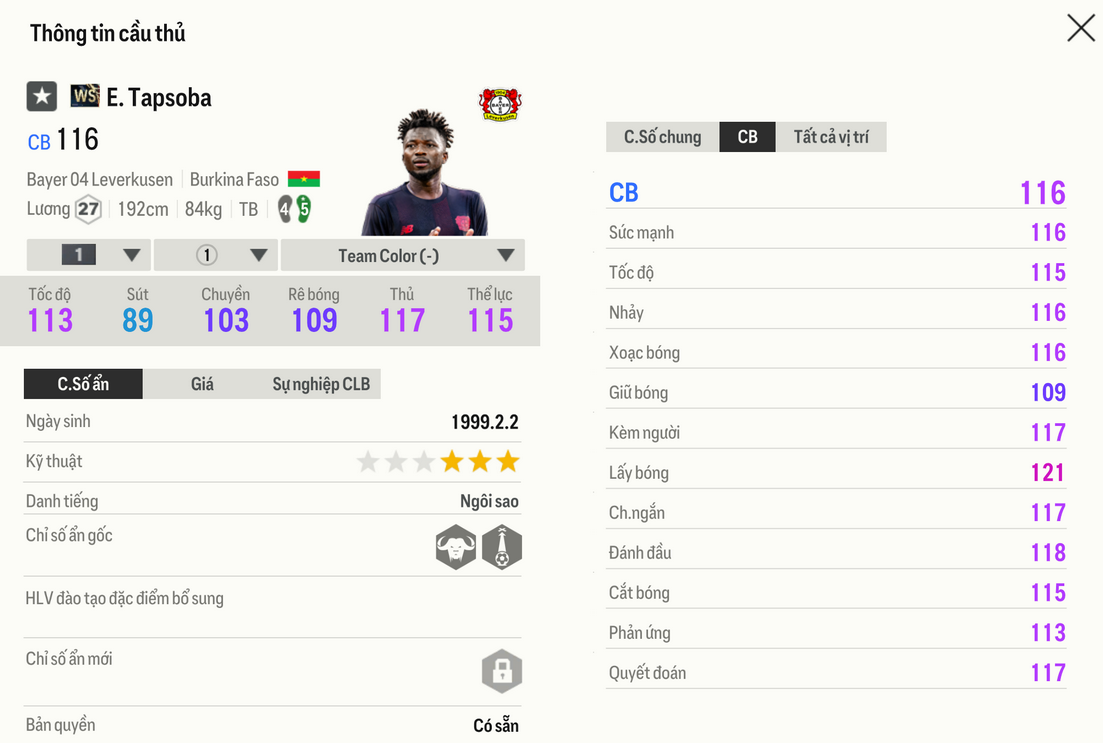Select the C.Số ẩn tab
This screenshot has height=743, width=1103.
[x=83, y=384]
